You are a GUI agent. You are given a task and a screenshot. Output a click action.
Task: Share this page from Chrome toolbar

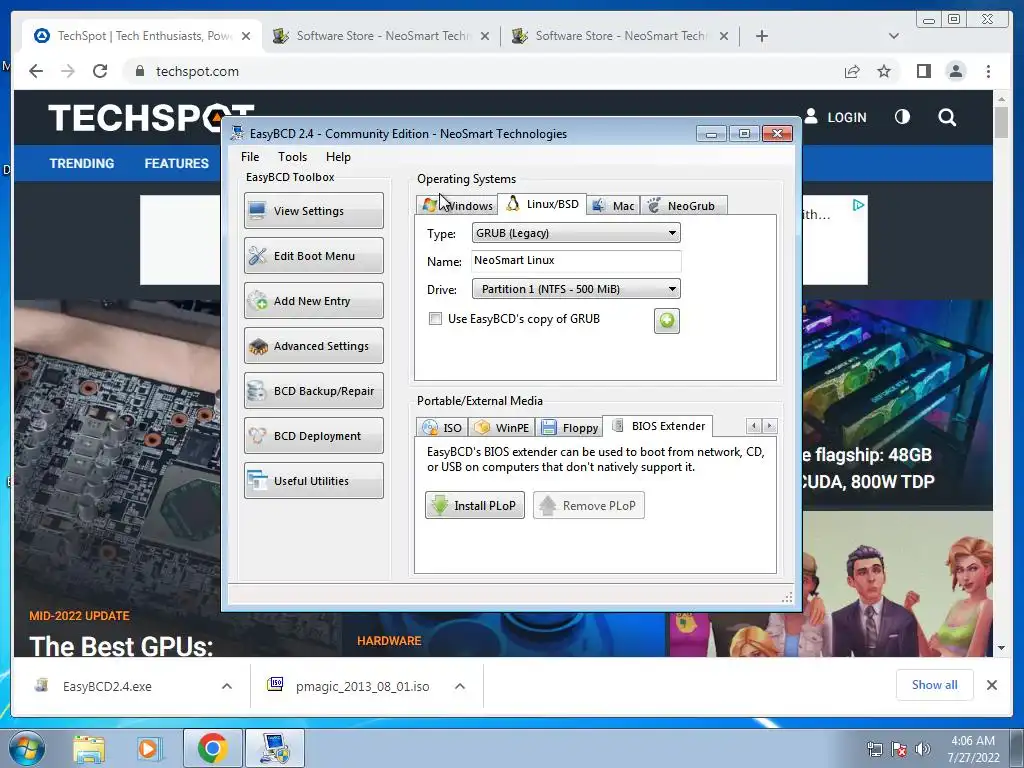[852, 71]
